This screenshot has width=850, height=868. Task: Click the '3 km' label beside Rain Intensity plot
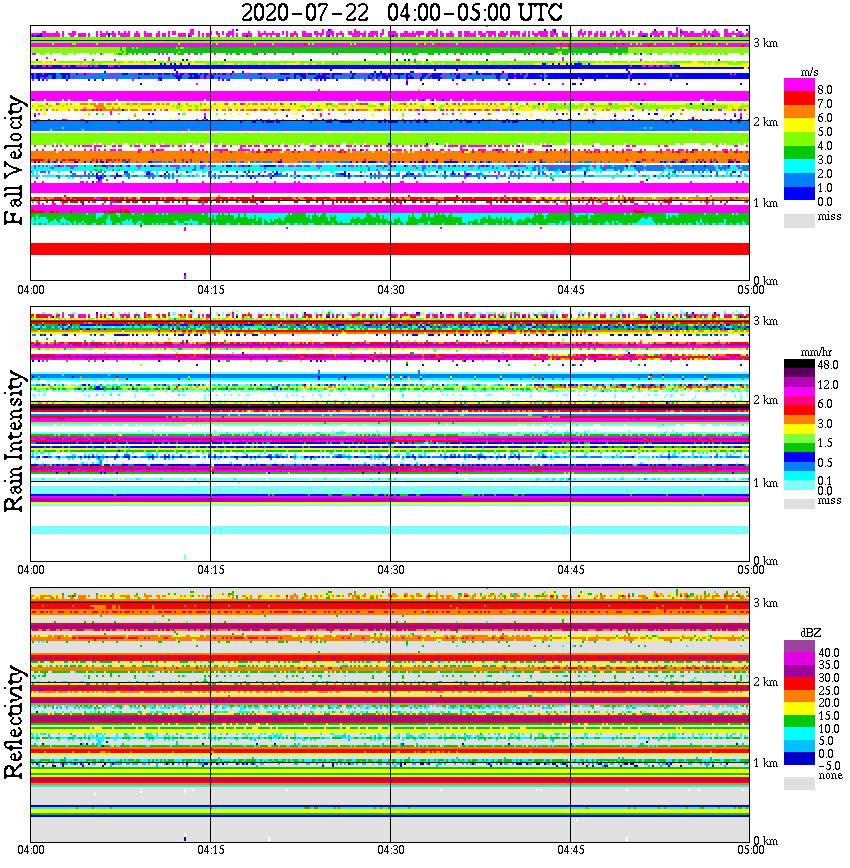(766, 321)
